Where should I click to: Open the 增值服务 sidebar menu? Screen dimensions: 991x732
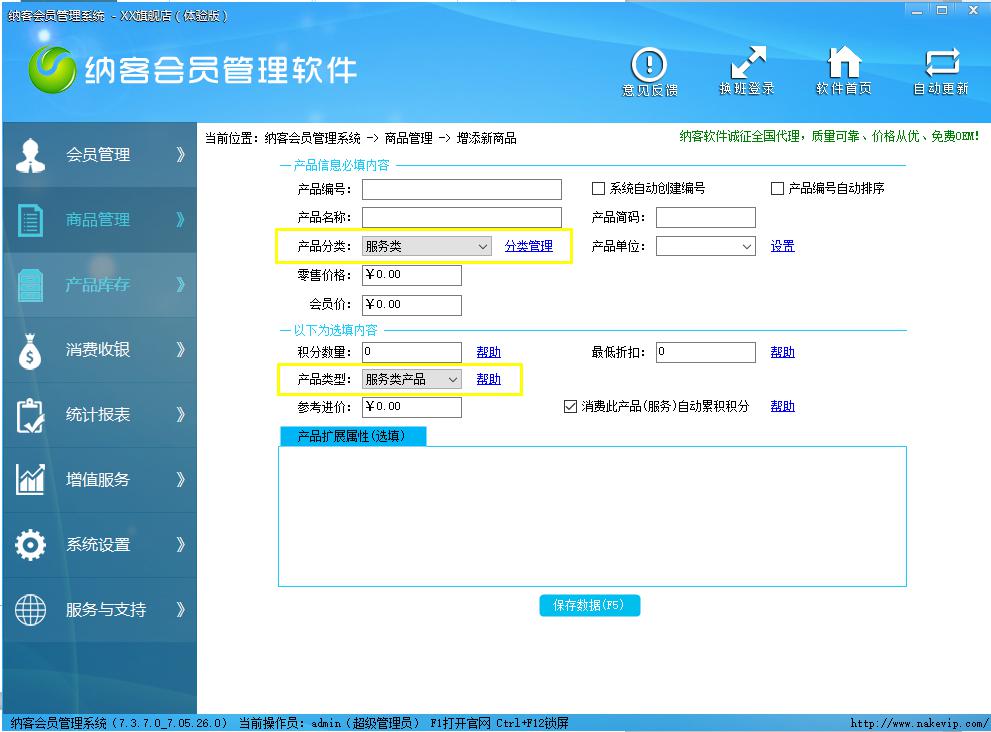(x=98, y=480)
